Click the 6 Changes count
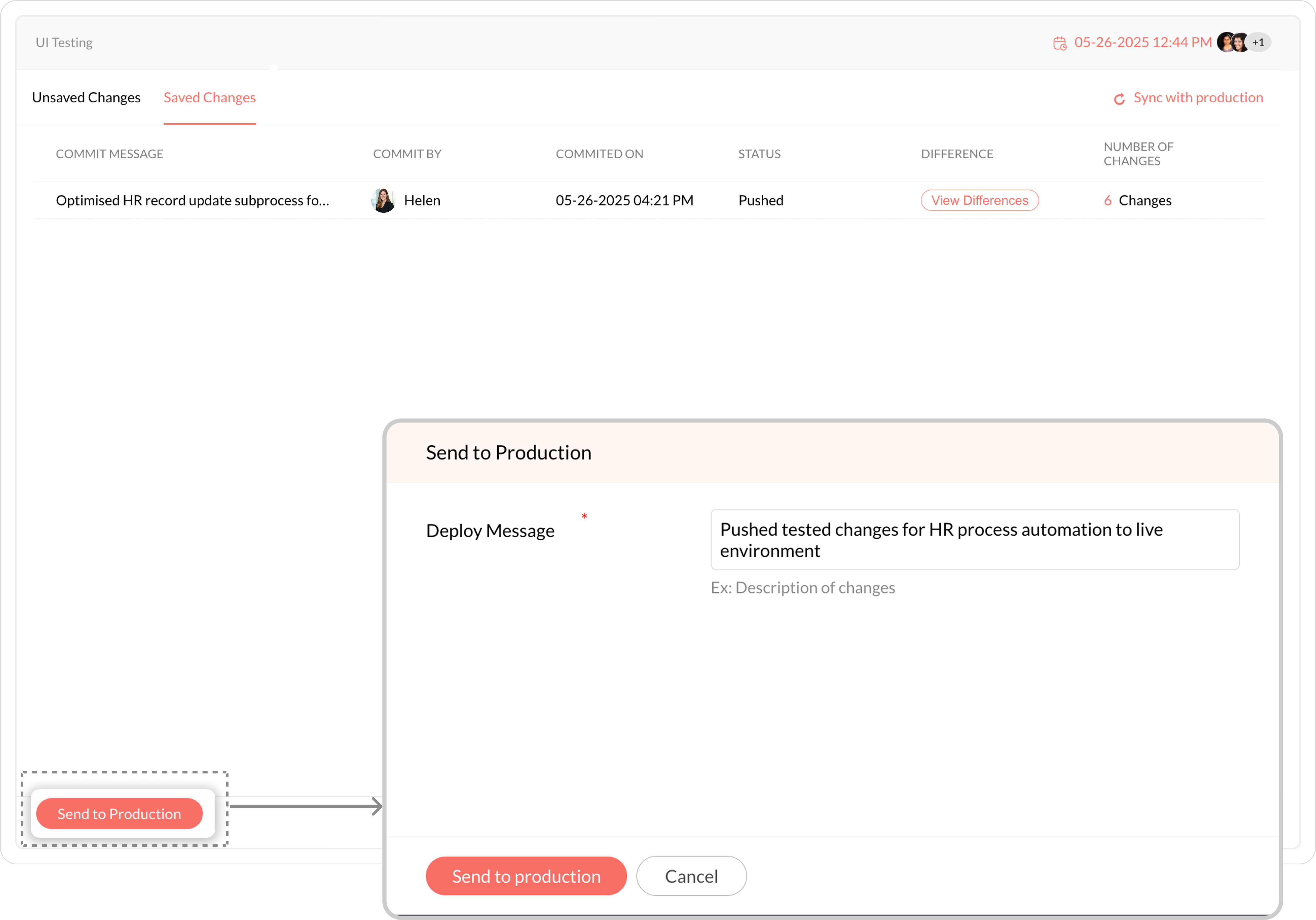Screen dimensions: 1316x920 [1137, 200]
